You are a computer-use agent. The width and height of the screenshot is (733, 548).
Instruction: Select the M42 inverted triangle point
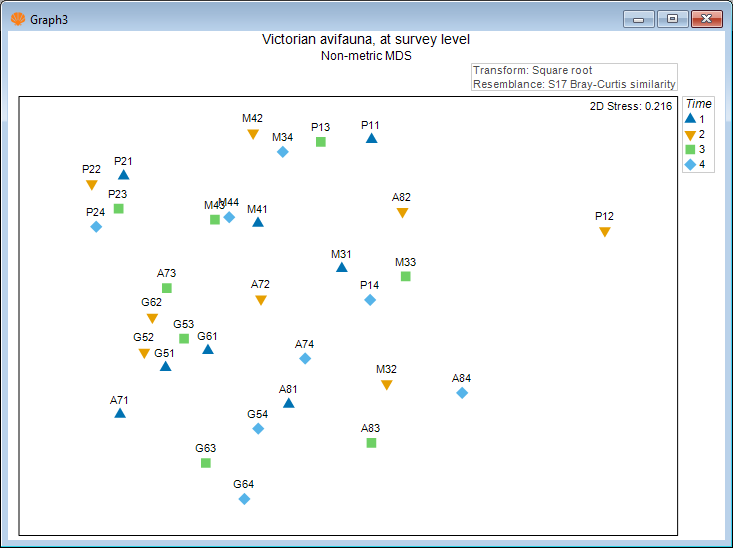pos(253,134)
